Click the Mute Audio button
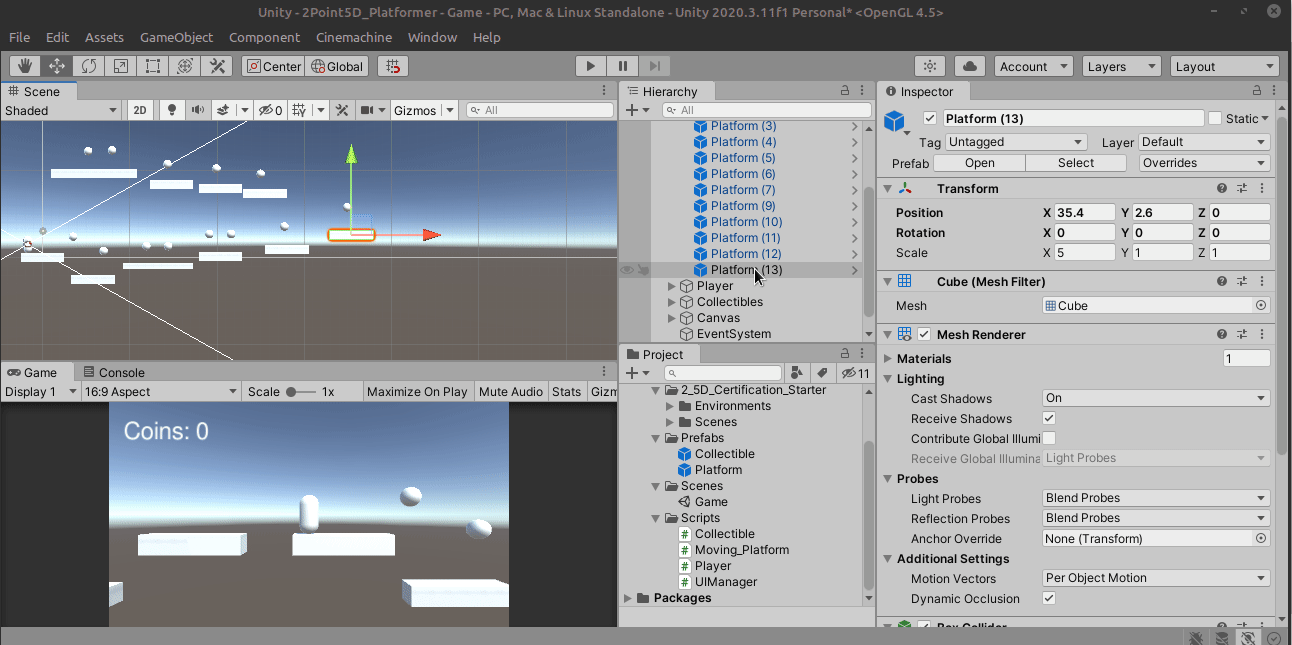 (x=511, y=391)
